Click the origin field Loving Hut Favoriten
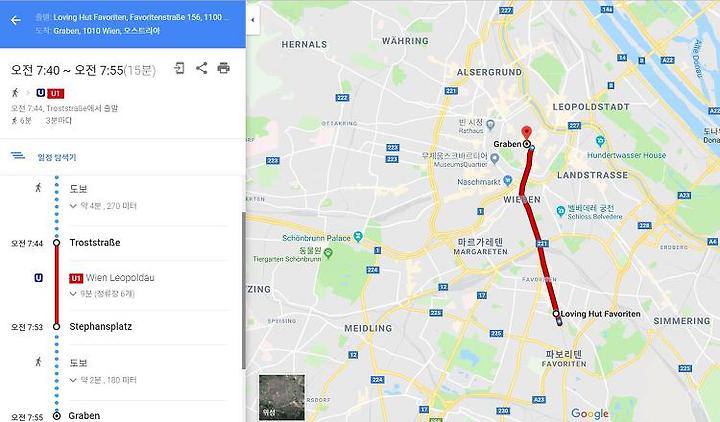Viewport: 720px width, 422px height. (138, 17)
